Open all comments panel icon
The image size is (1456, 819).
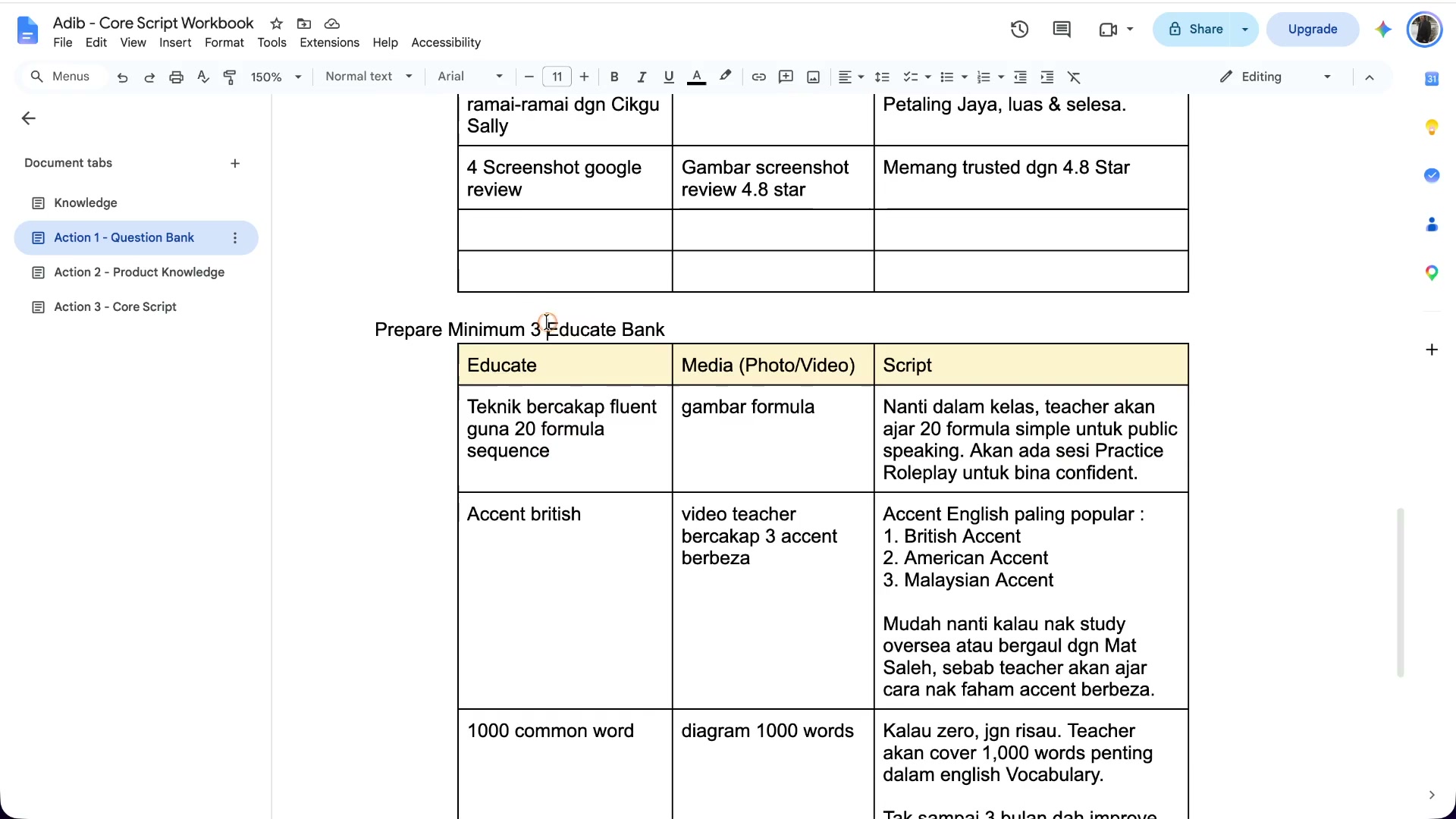(1062, 30)
